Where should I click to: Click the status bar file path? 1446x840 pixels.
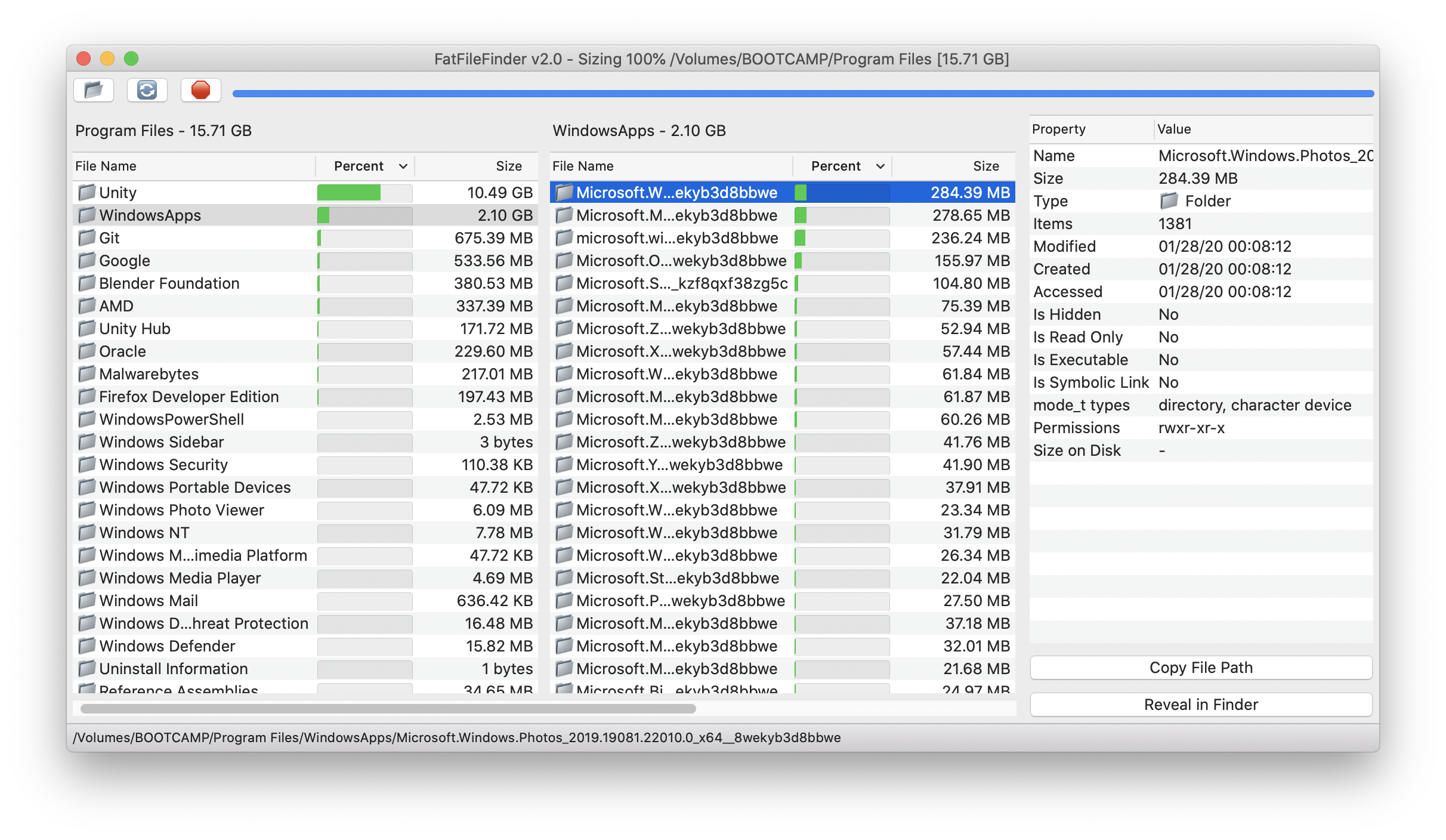457,737
